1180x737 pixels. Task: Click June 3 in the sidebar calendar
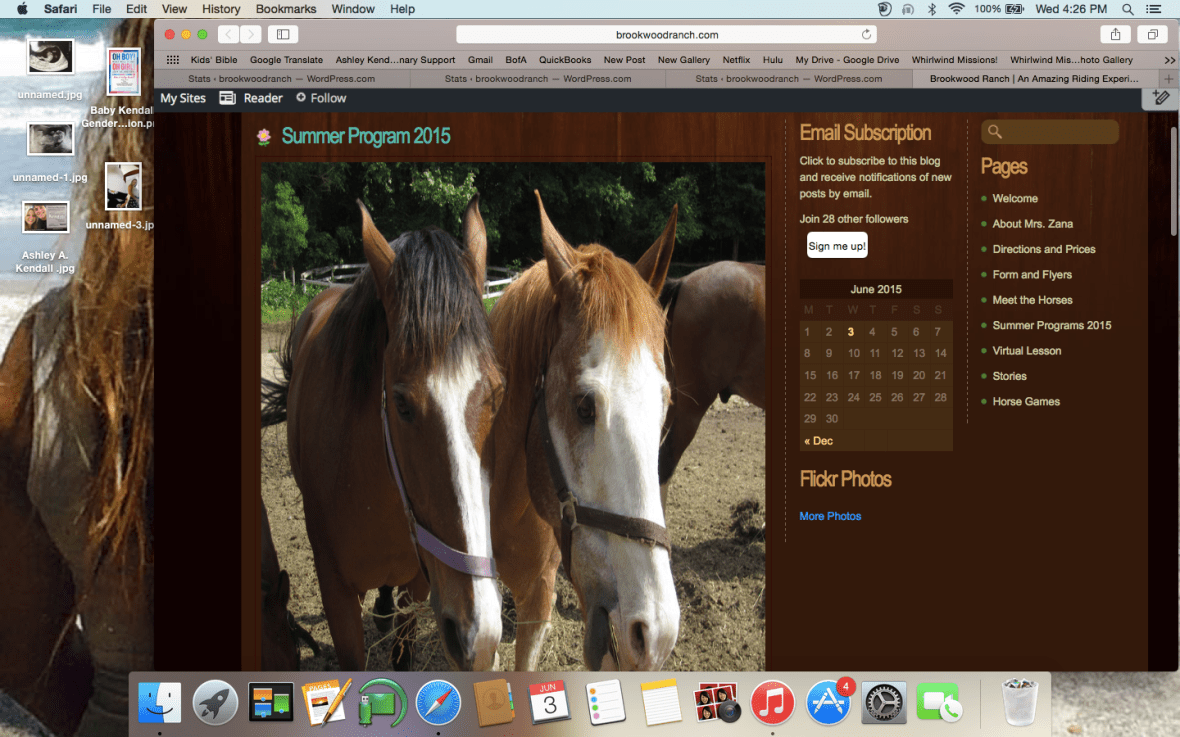[x=851, y=331]
